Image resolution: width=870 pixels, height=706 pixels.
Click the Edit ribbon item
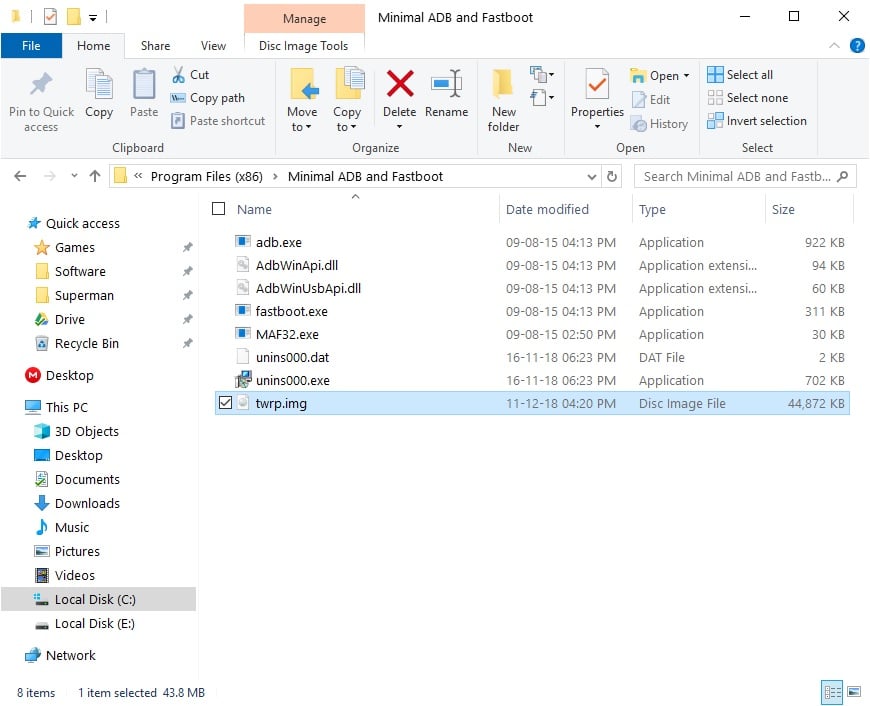point(651,99)
